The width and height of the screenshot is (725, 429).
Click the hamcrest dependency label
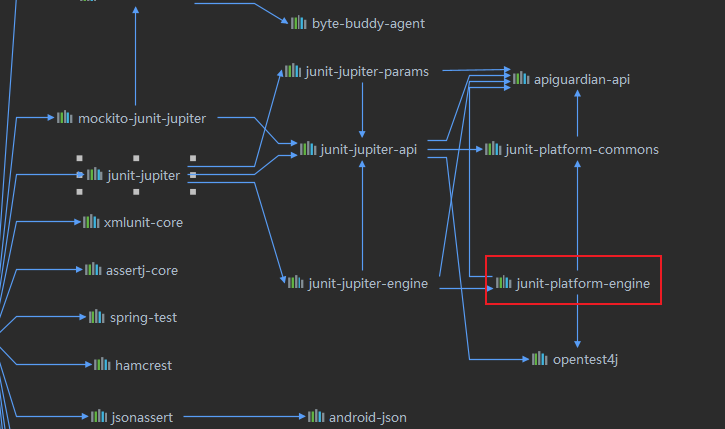coord(144,365)
